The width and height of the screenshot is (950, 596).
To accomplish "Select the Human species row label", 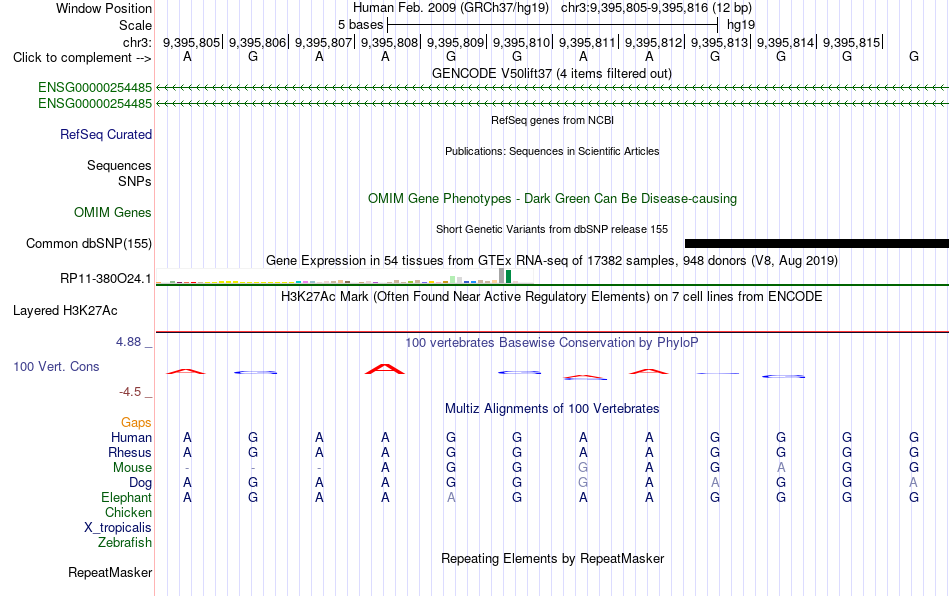I will coord(131,437).
